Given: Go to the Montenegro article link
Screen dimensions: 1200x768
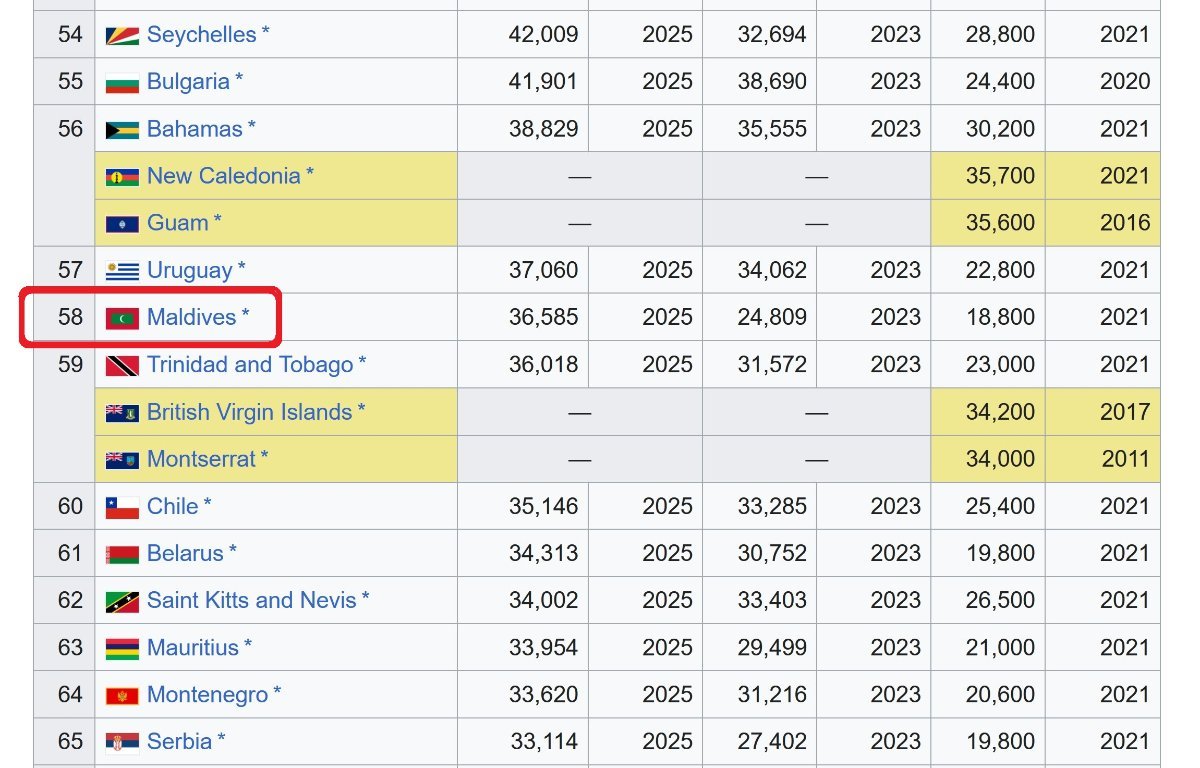Looking at the screenshot, I should pos(207,694).
